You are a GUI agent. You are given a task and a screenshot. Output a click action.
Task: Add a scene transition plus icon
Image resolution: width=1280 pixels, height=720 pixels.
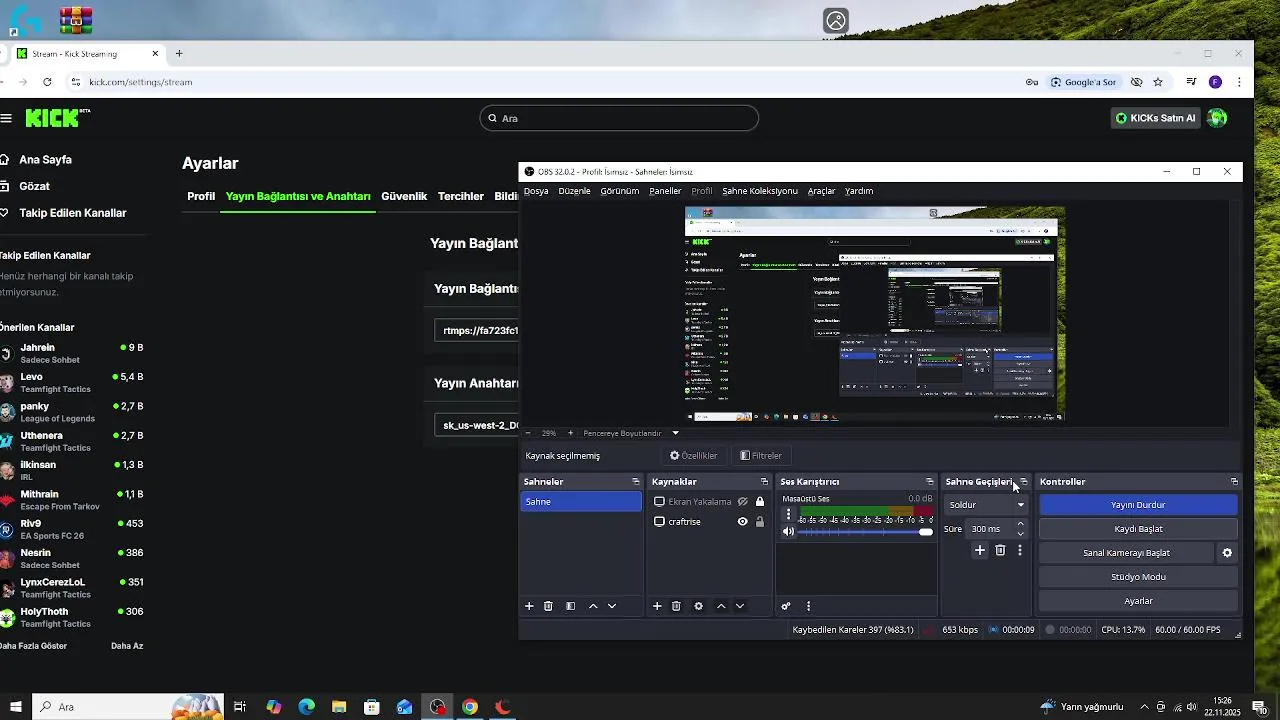[980, 550]
